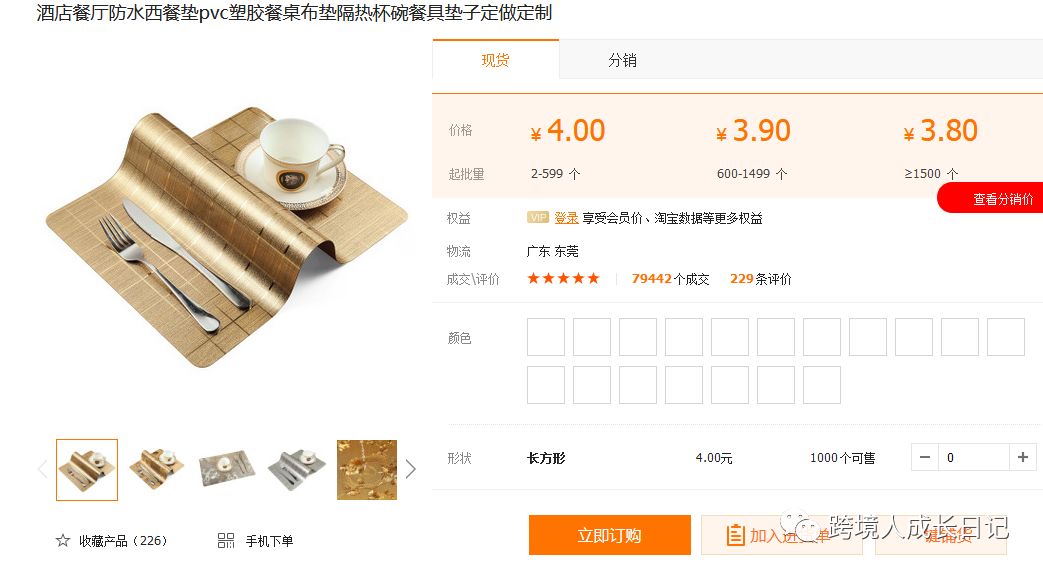Click the clipboard icon on 加入进货单
Screen dimensions: 1043x573
(735, 535)
